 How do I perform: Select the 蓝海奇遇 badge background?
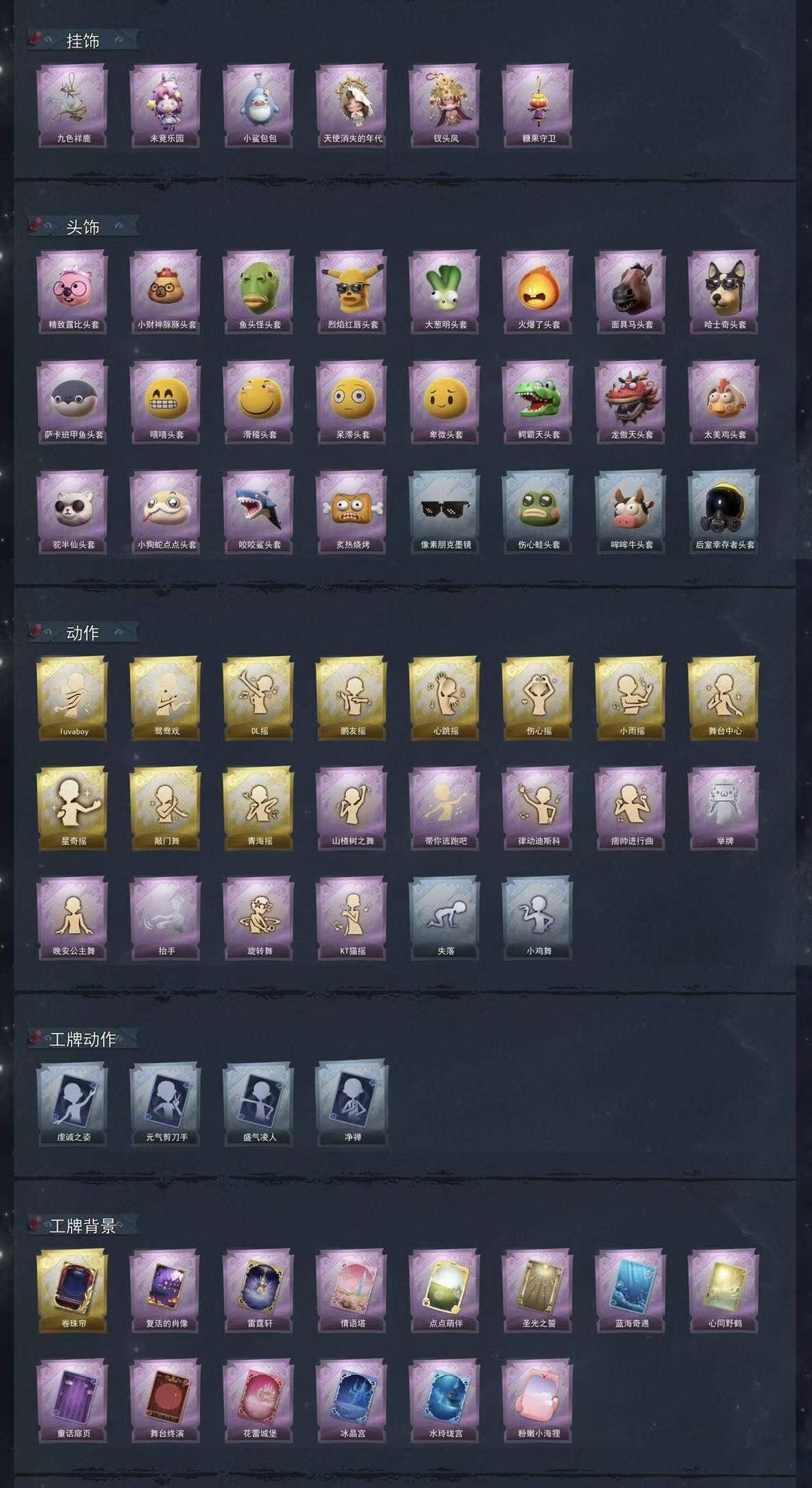coord(631,1290)
